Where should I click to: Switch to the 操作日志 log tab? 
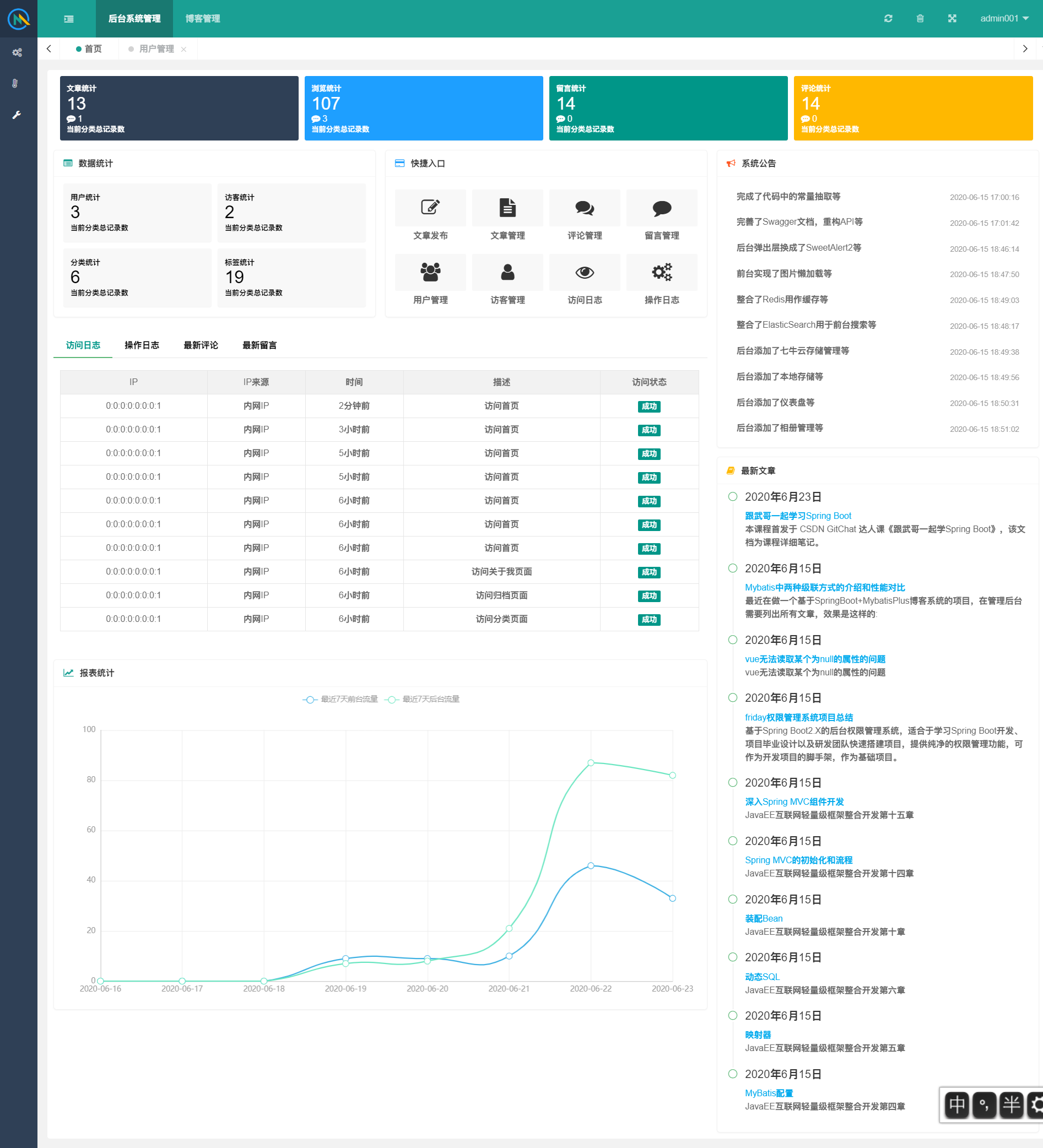click(142, 345)
